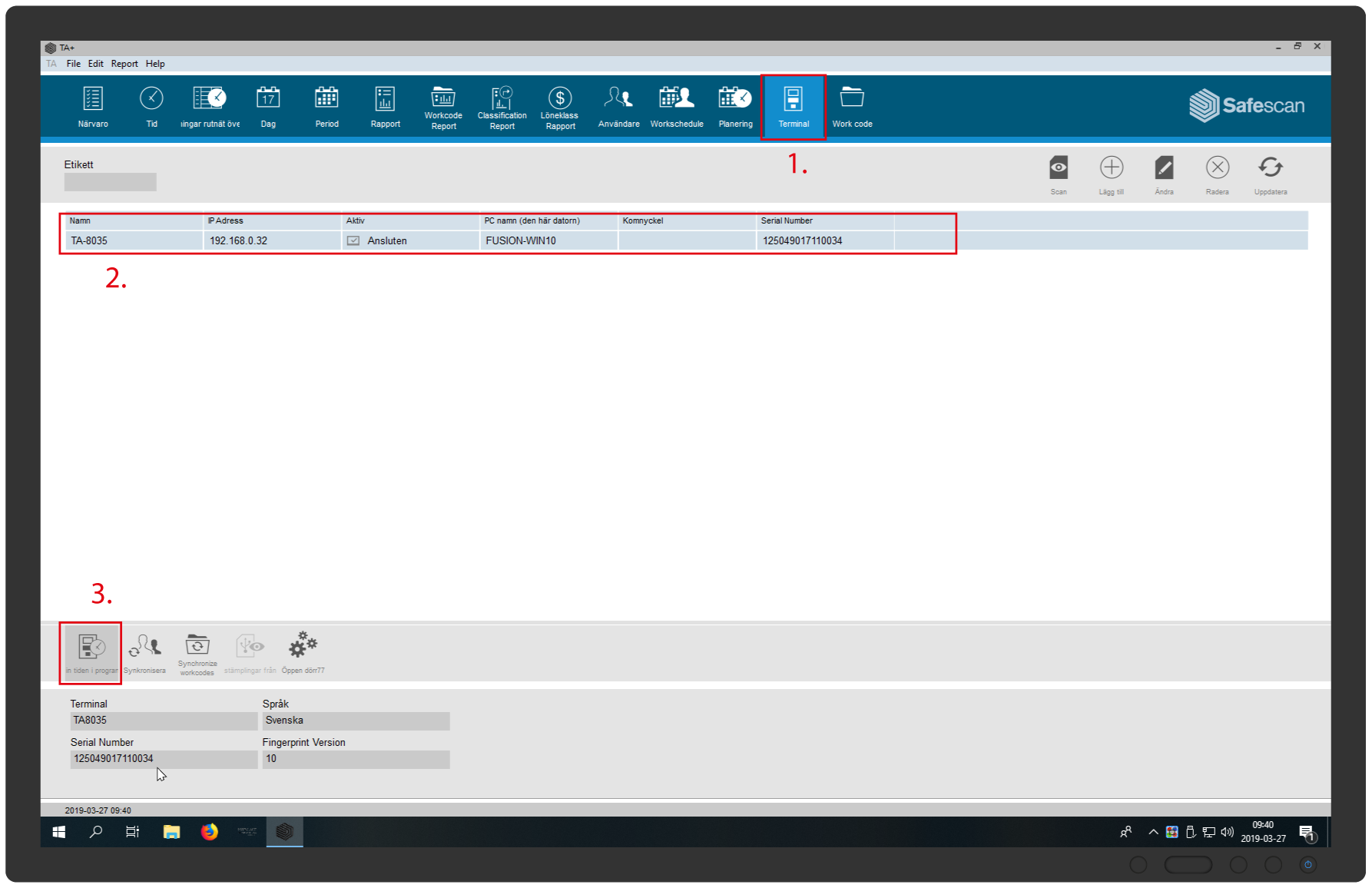Click the Språk field showing Svenska
Image resolution: width=1372 pixels, height=888 pixels.
[x=356, y=721]
